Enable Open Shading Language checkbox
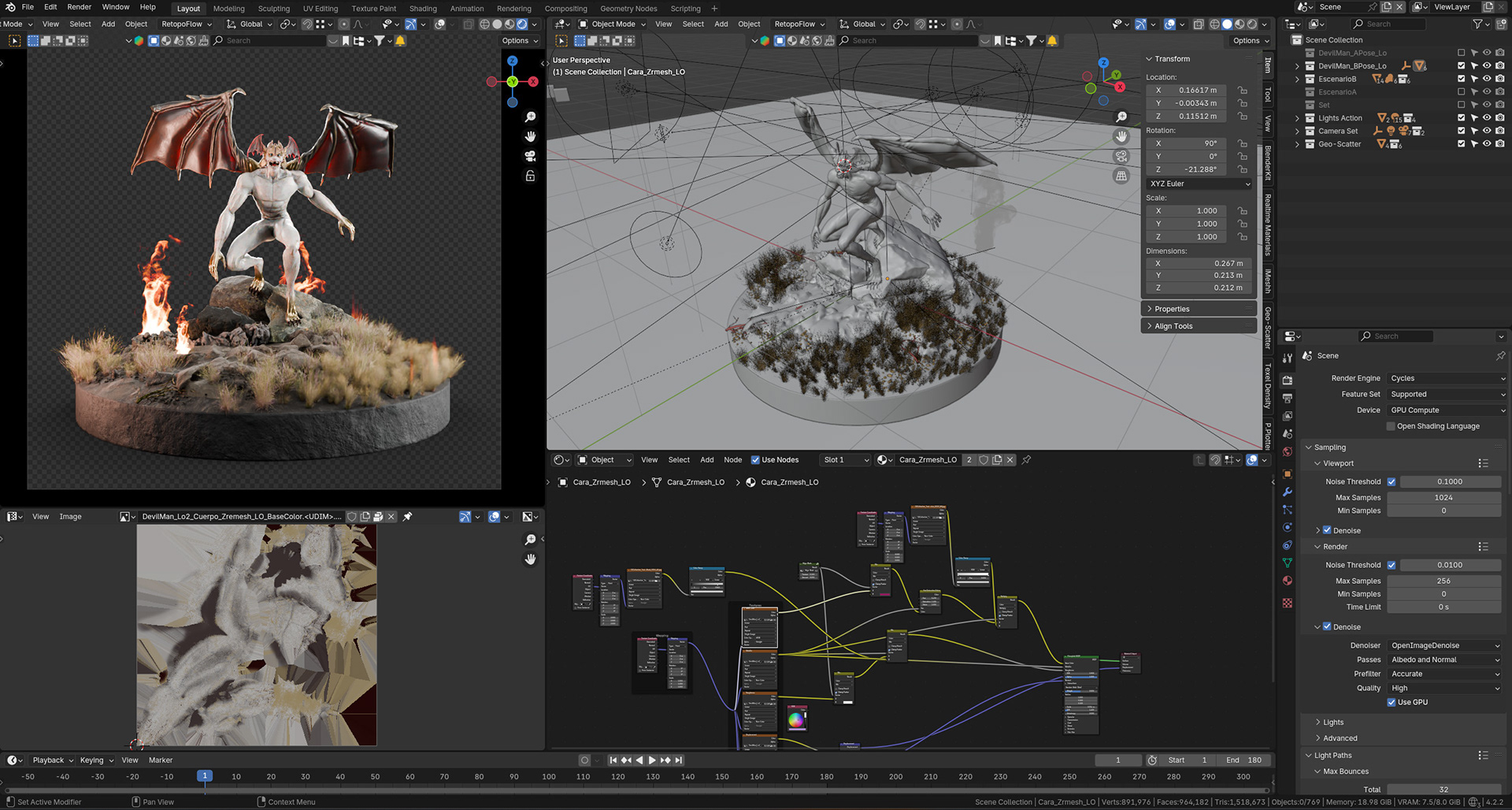 [1391, 426]
